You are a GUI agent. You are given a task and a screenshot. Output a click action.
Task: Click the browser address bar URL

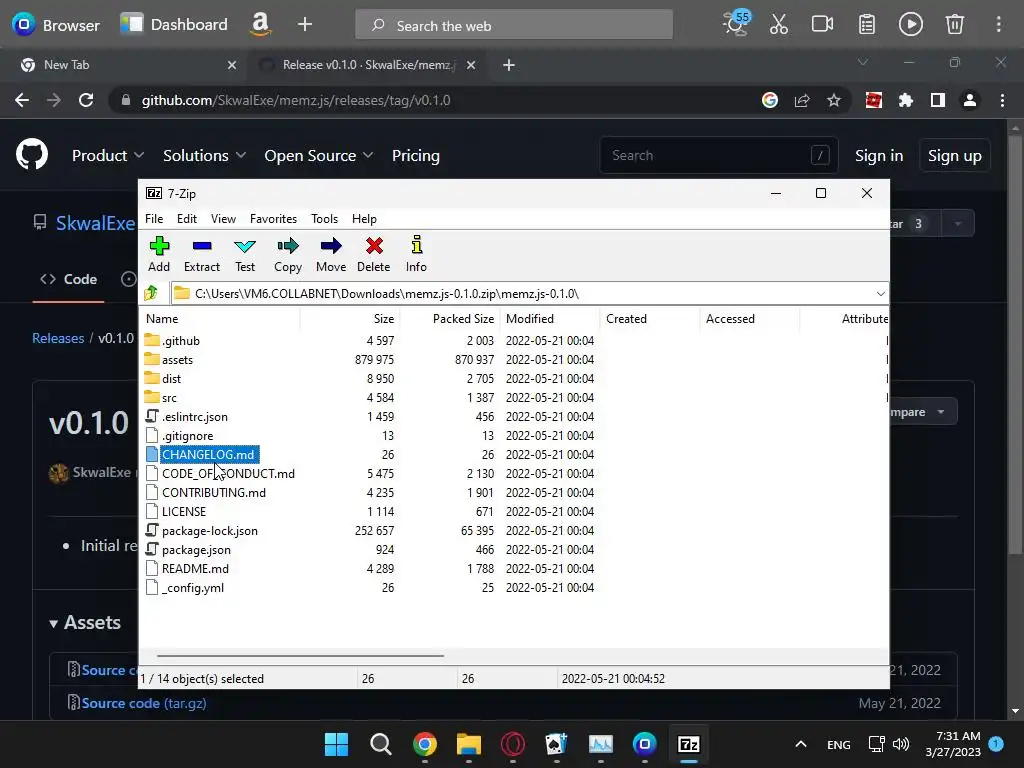tap(296, 101)
